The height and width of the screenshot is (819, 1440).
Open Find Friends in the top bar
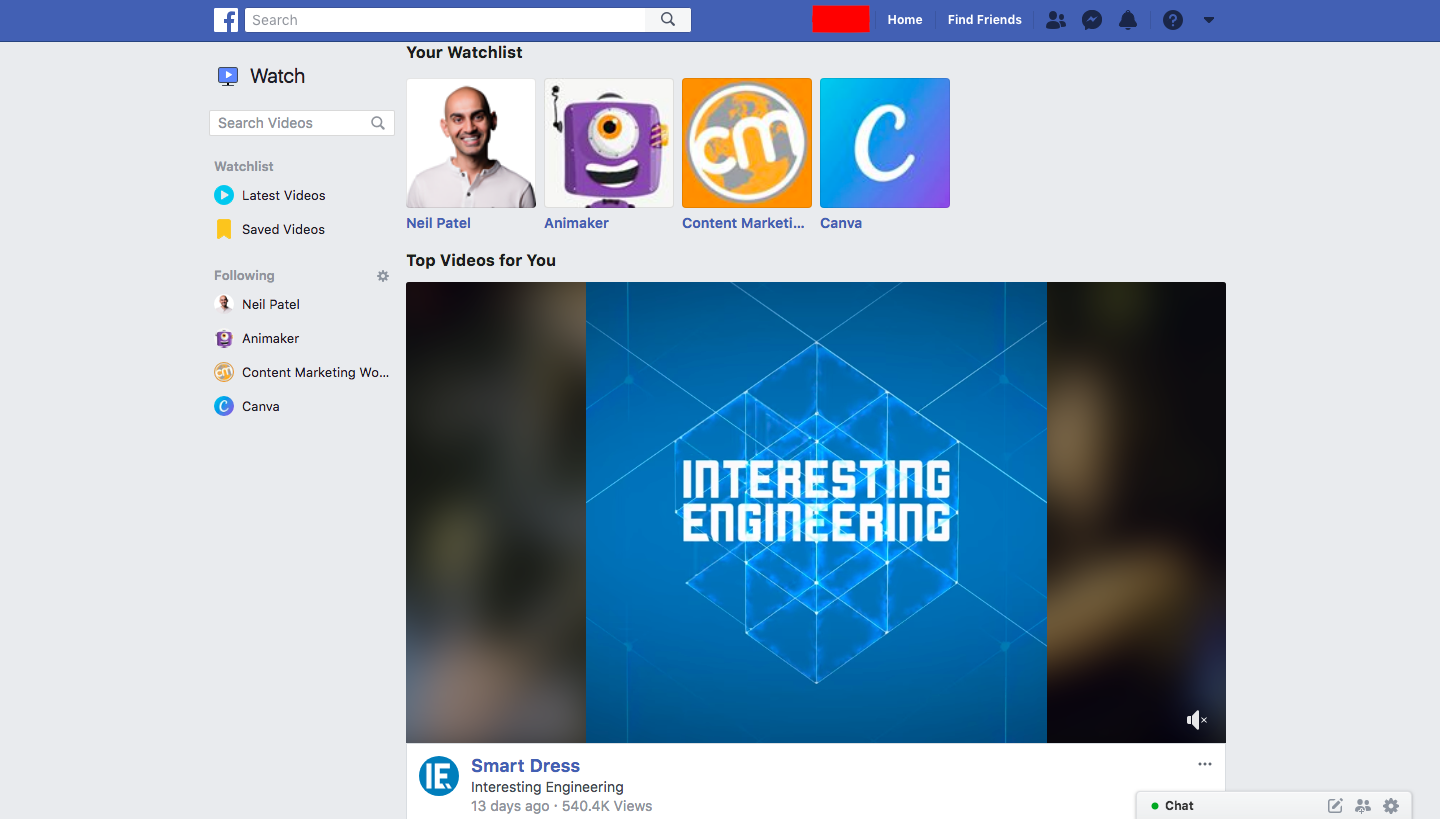point(985,20)
